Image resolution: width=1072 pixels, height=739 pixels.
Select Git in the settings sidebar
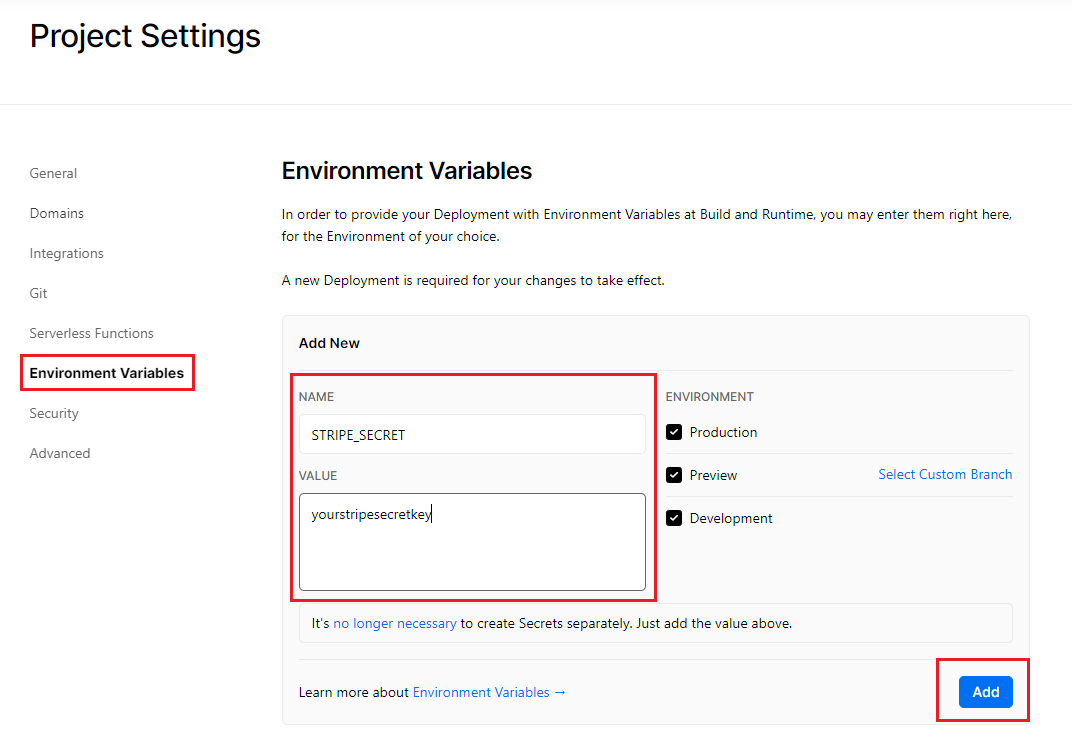[x=39, y=293]
